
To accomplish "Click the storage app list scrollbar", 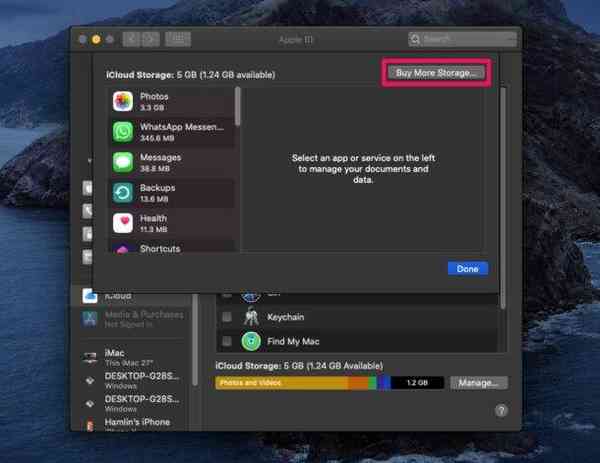I will coord(238,106).
